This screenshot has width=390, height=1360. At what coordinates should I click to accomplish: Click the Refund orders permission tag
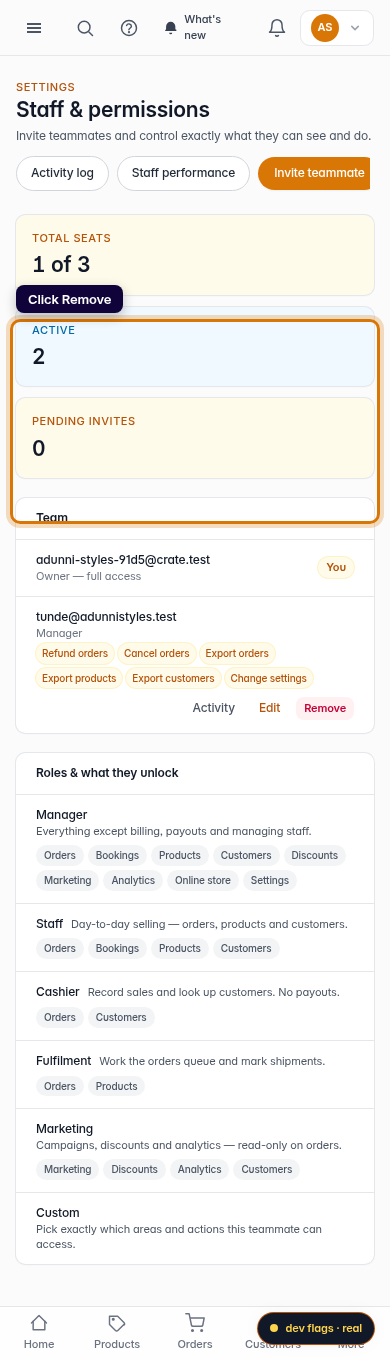pos(75,654)
